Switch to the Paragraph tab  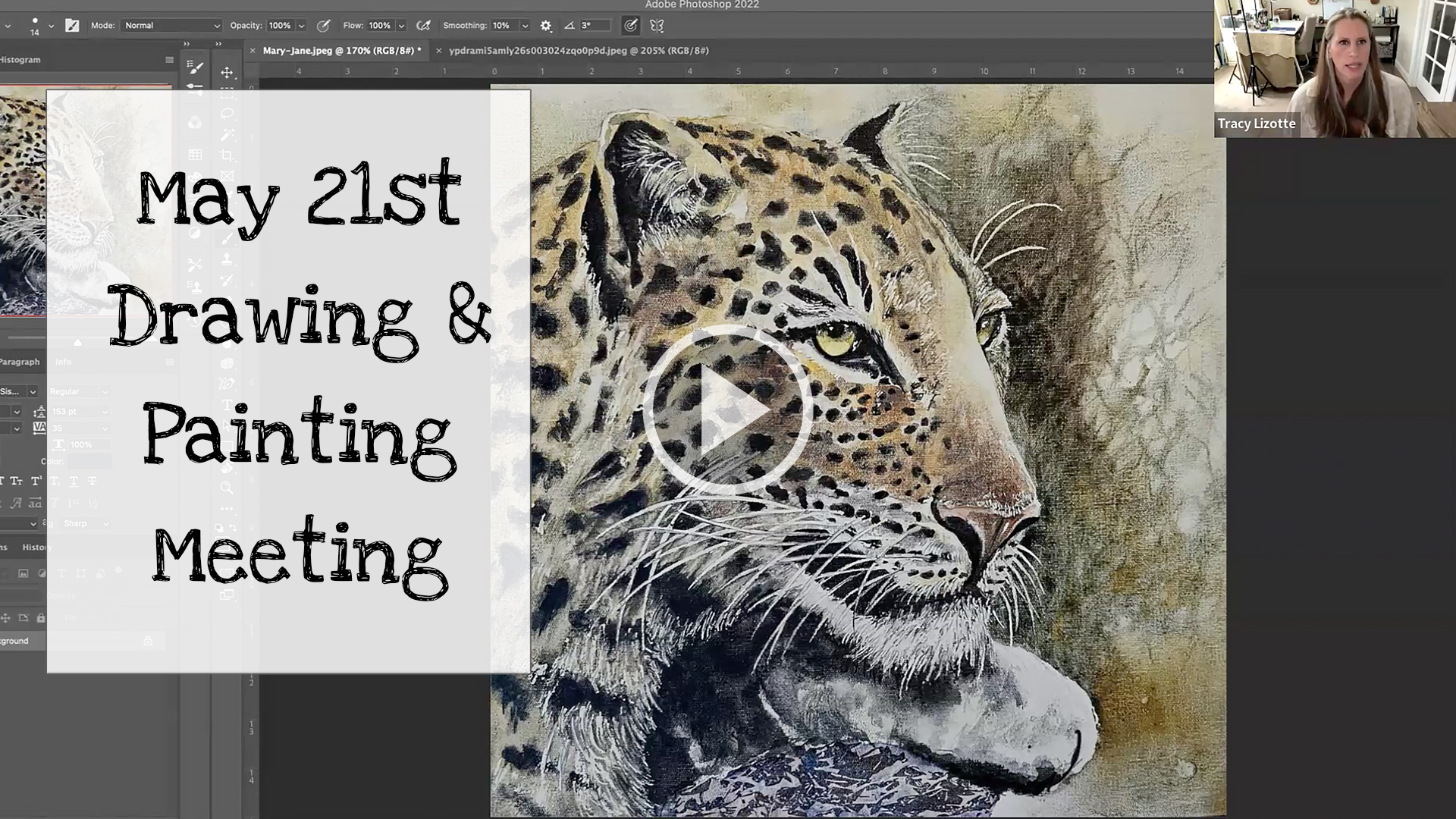pyautogui.click(x=20, y=362)
